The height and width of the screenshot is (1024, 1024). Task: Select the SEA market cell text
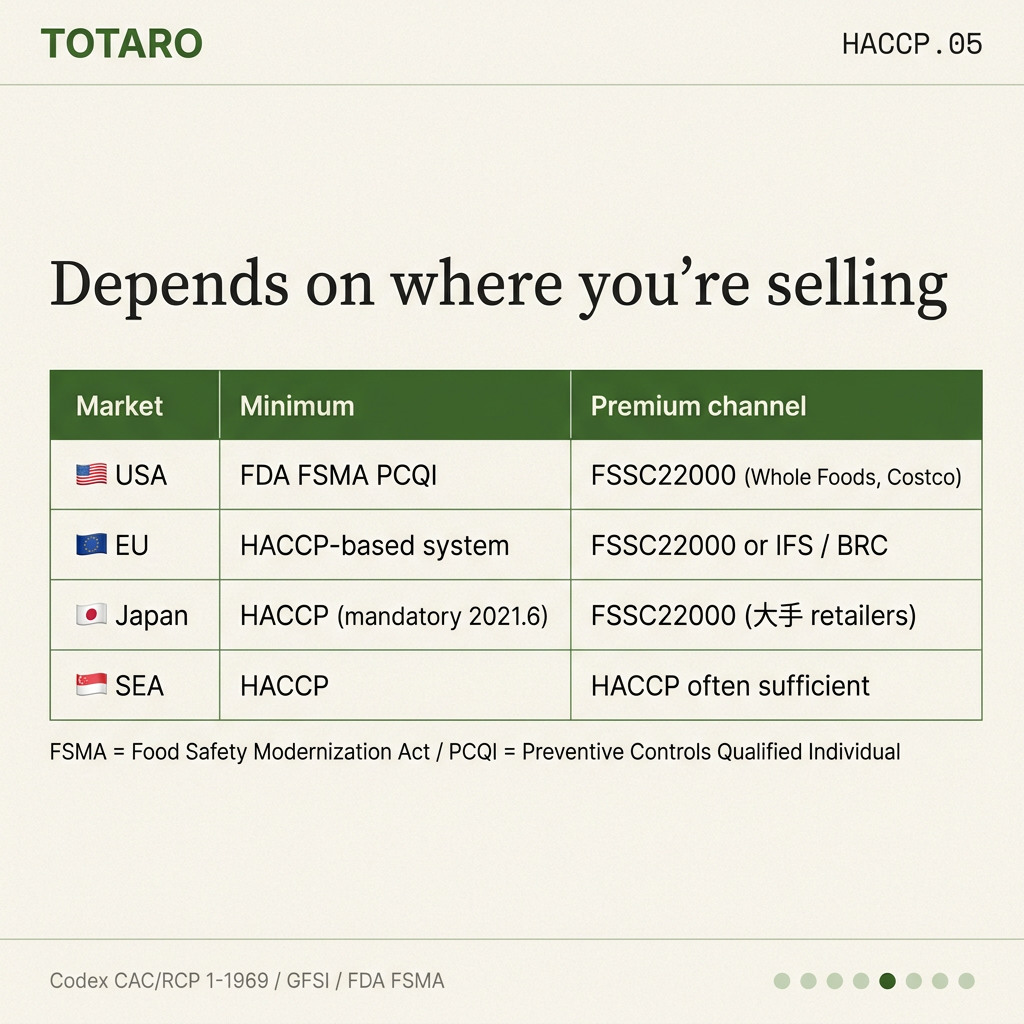(x=139, y=685)
